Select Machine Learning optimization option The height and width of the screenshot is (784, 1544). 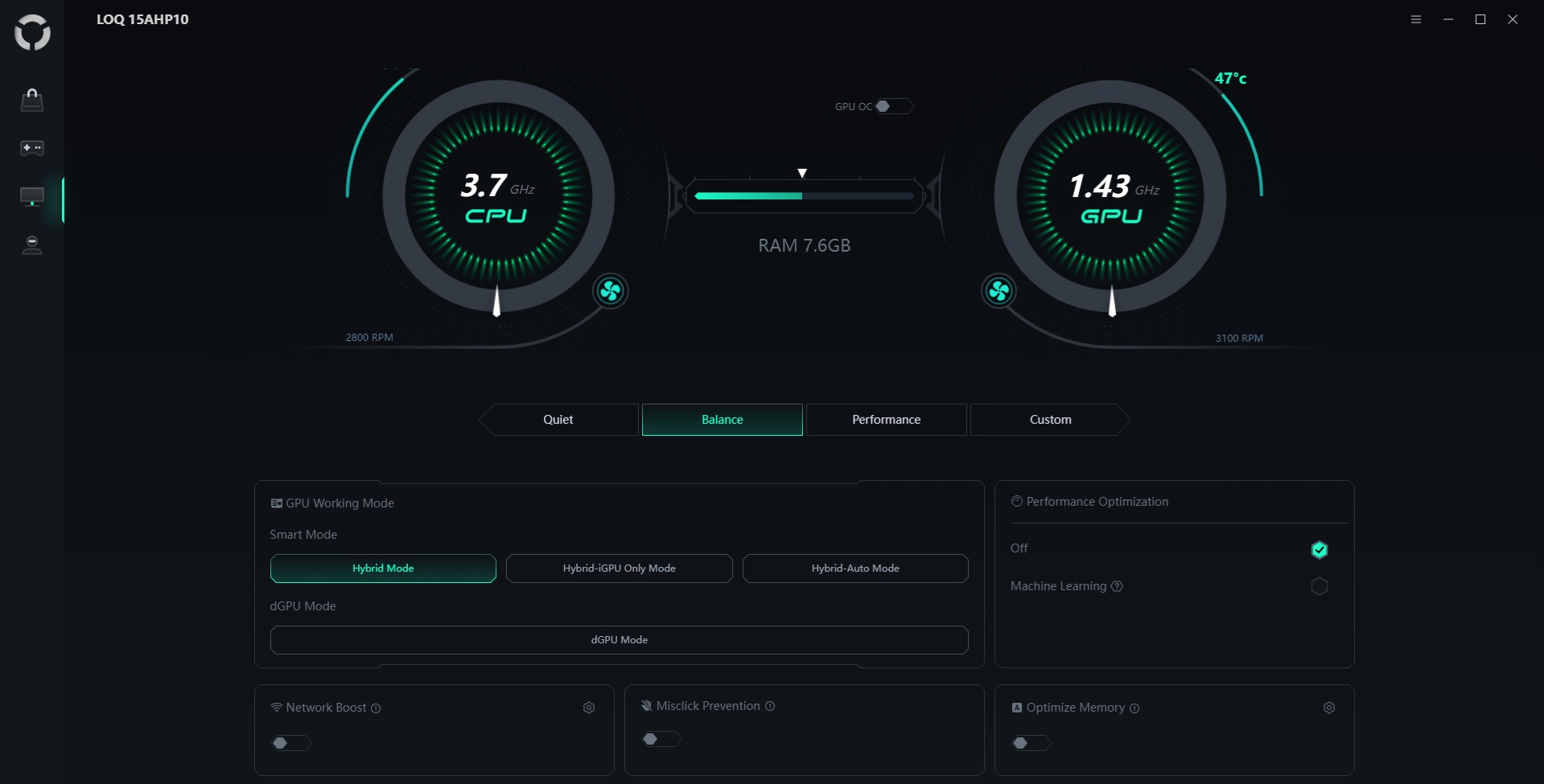pyautogui.click(x=1320, y=586)
